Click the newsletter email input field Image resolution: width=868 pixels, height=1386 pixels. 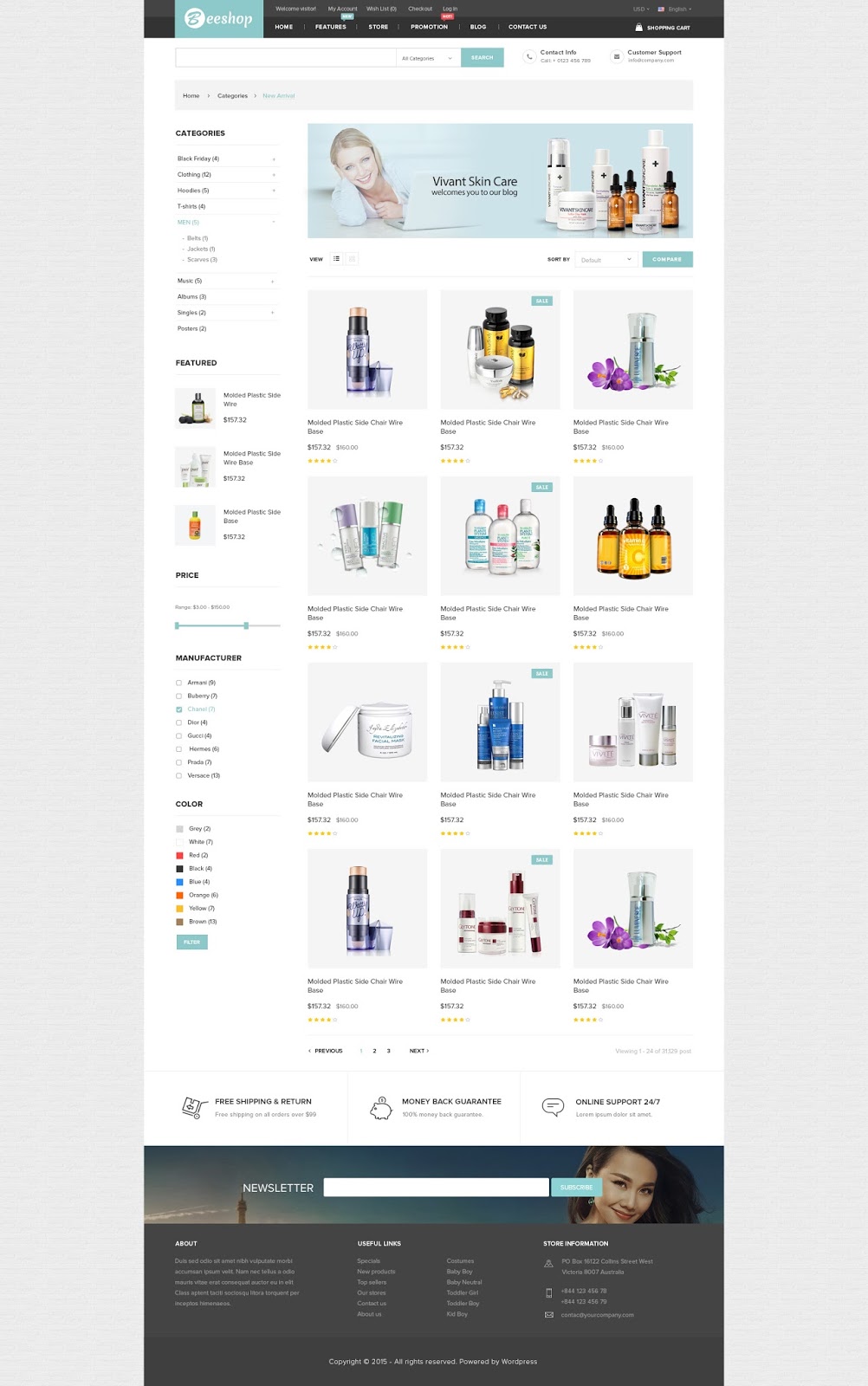tap(436, 1188)
